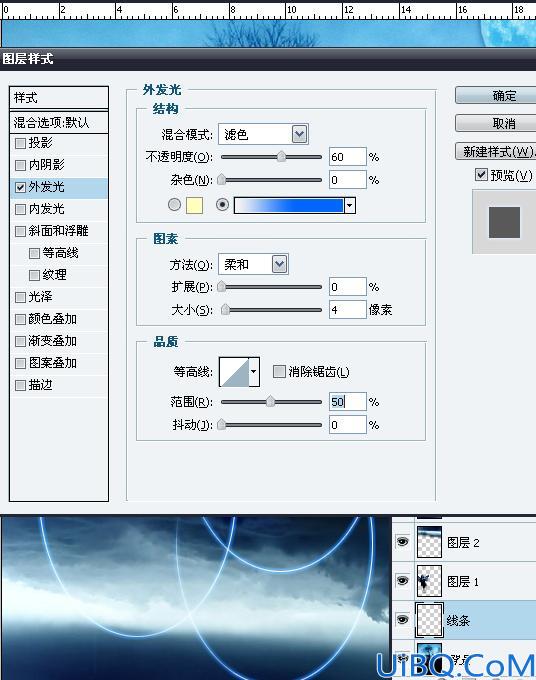Click the 不透明度 opacity slider handle
This screenshot has width=536, height=680.
point(281,156)
